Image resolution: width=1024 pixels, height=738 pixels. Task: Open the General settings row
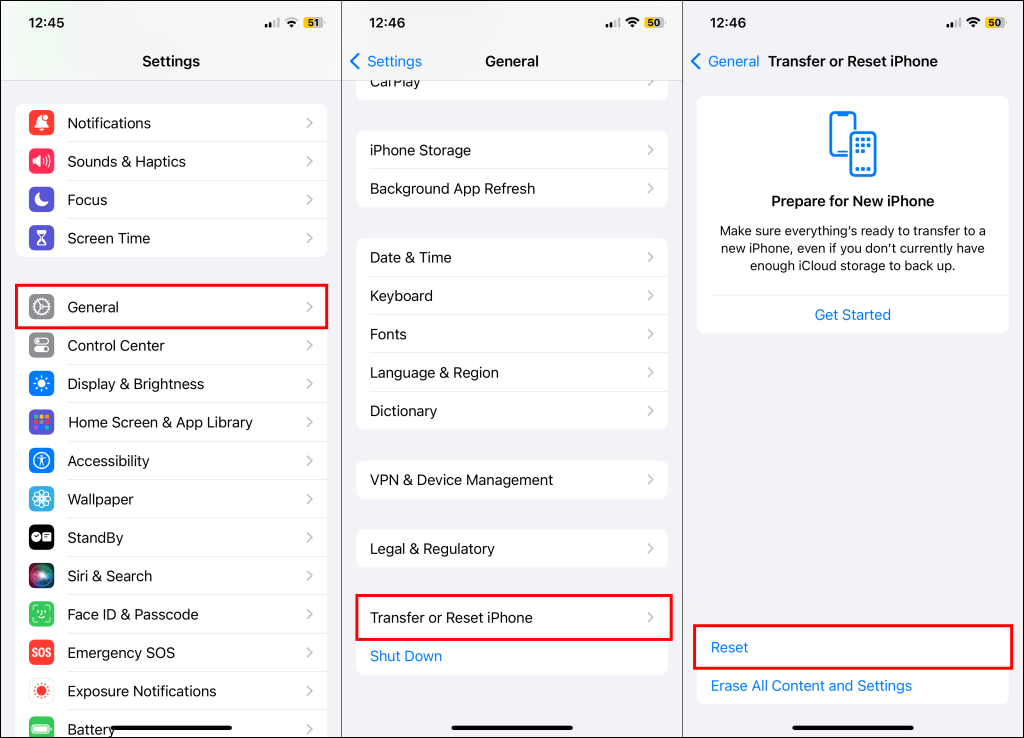(x=171, y=307)
